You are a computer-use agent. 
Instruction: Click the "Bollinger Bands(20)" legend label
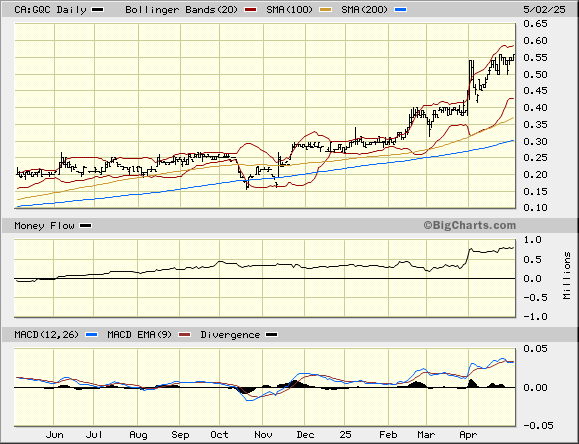pyautogui.click(x=182, y=10)
